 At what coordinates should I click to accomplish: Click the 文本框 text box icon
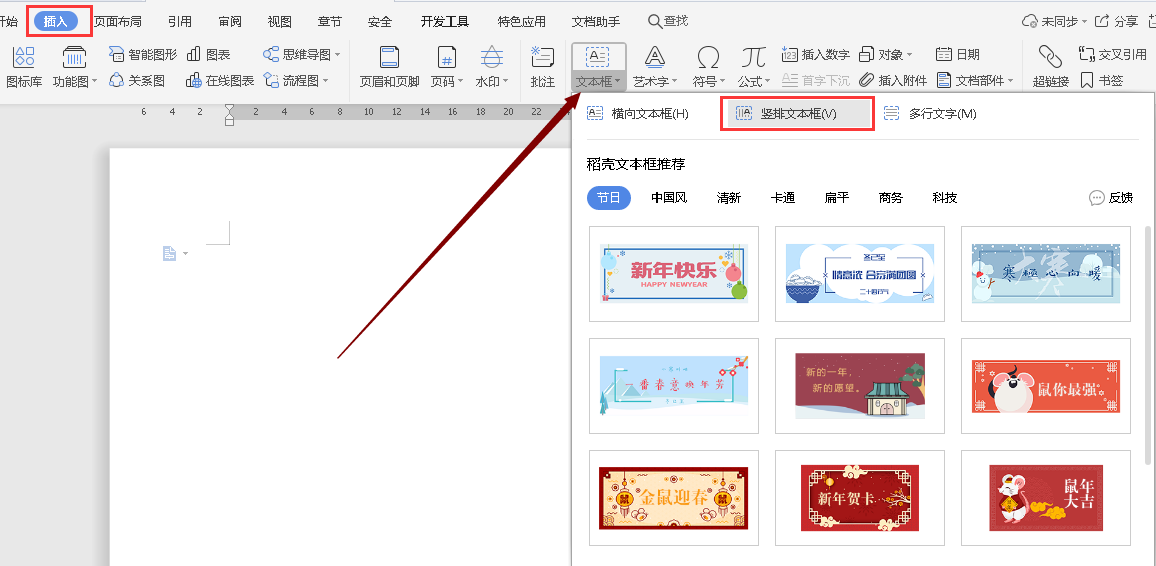click(597, 57)
